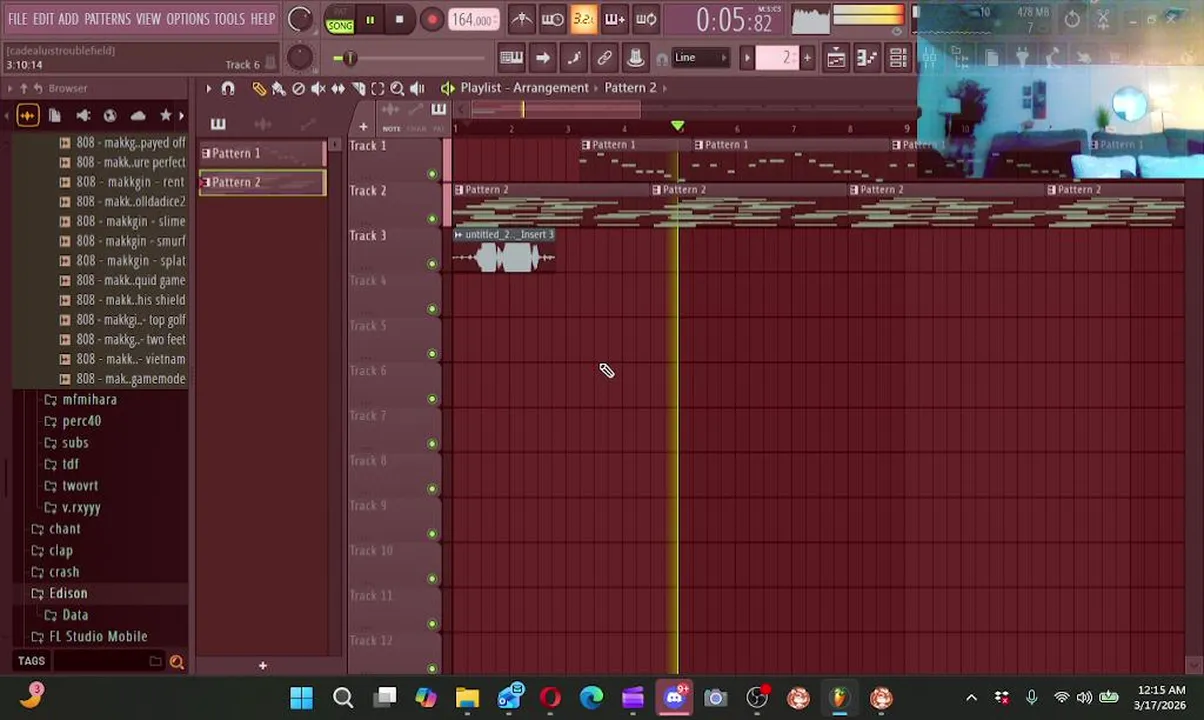
Task: Toggle the loop recording icon
Action: coord(646,19)
